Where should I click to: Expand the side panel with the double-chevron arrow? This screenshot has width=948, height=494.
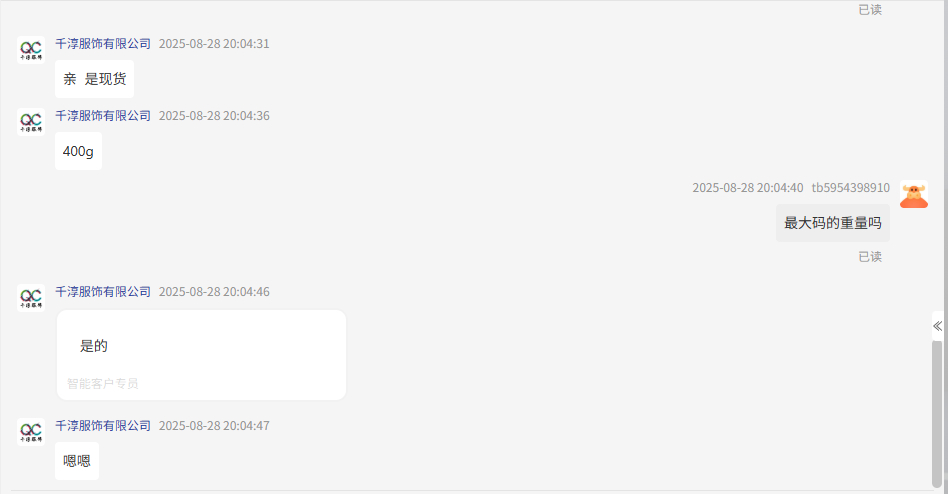click(x=937, y=327)
